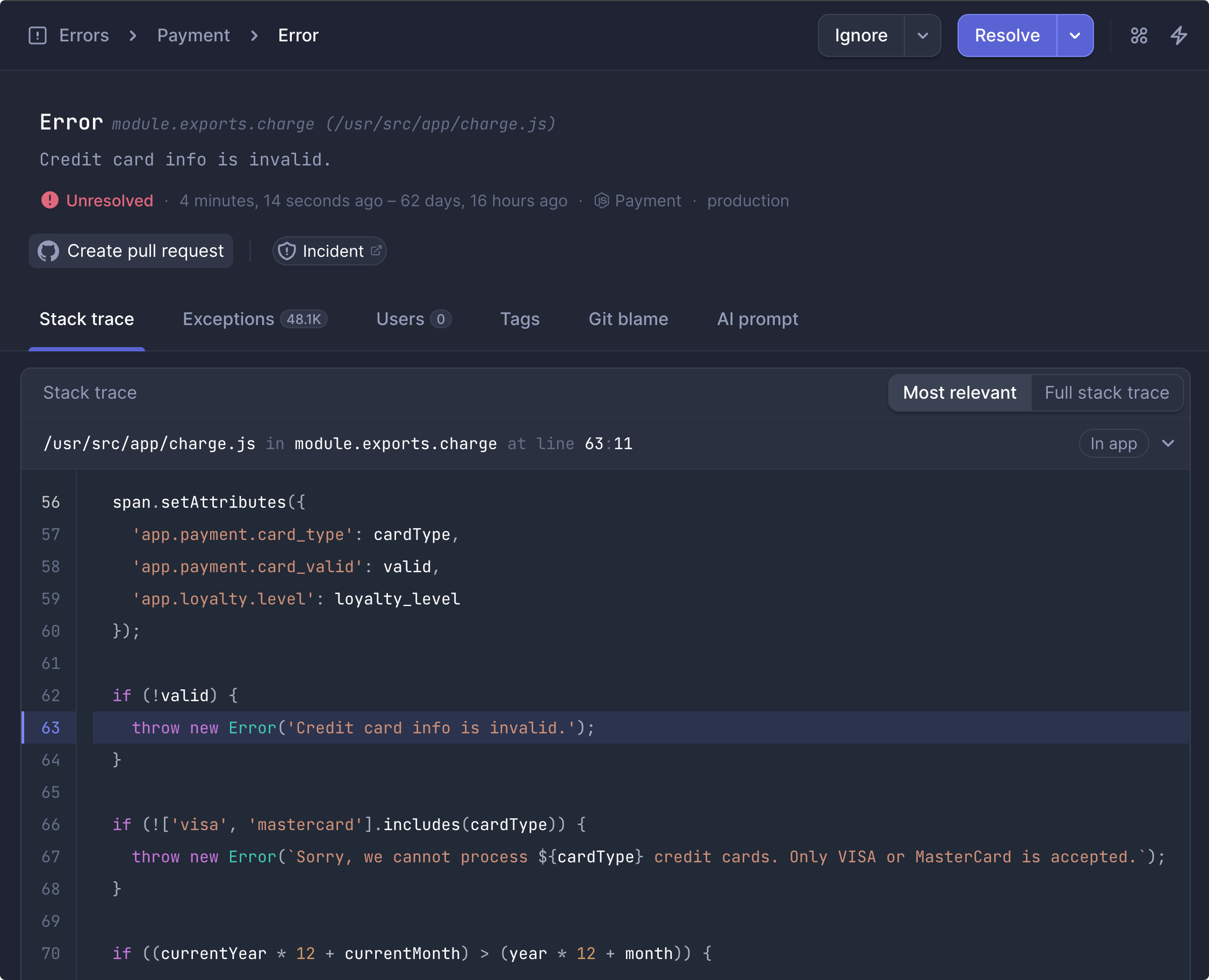Image resolution: width=1209 pixels, height=980 pixels.
Task: Click the Errors breadcrumb icon
Action: coord(37,35)
